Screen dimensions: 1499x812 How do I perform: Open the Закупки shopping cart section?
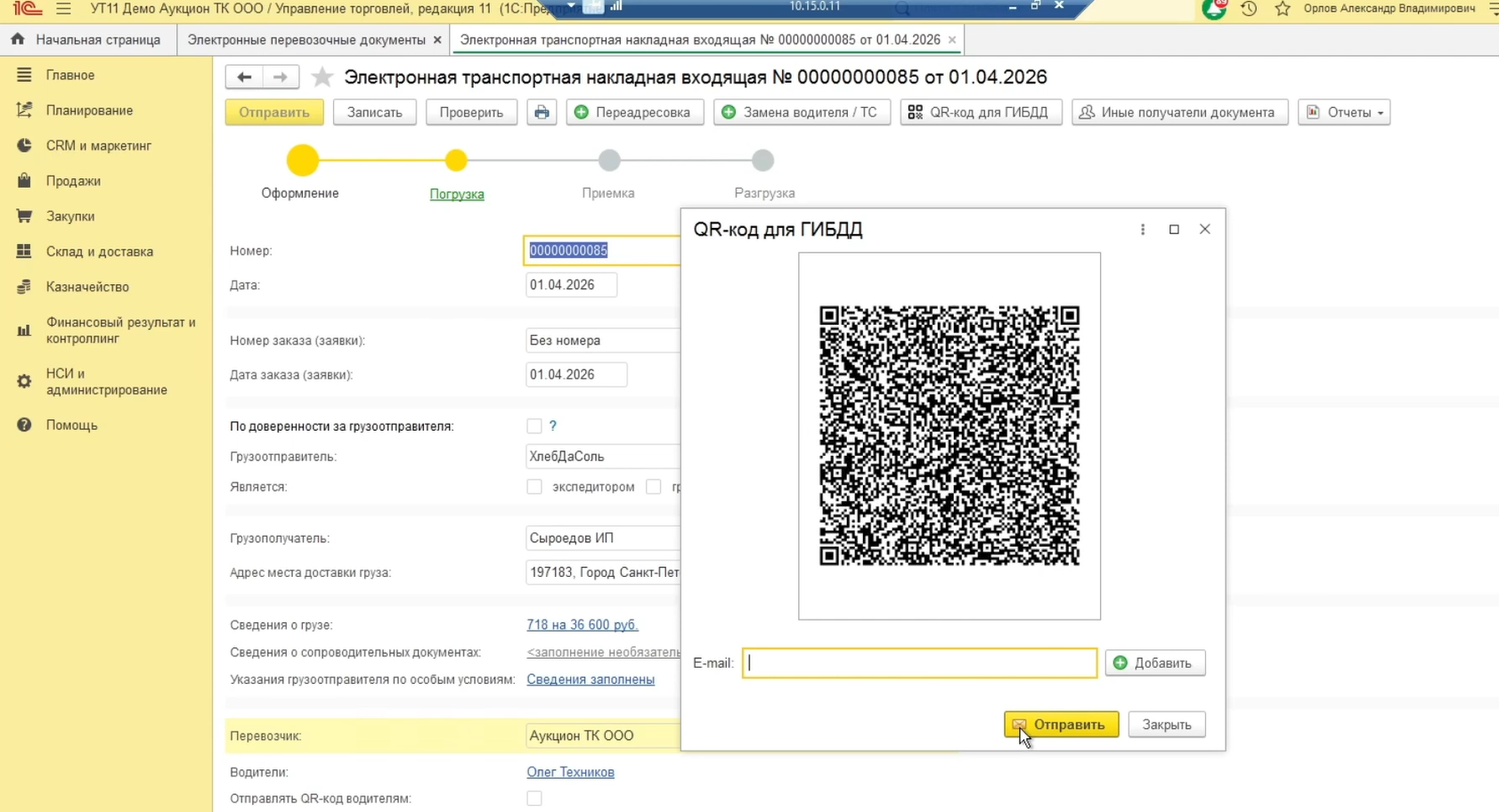pyautogui.click(x=70, y=216)
